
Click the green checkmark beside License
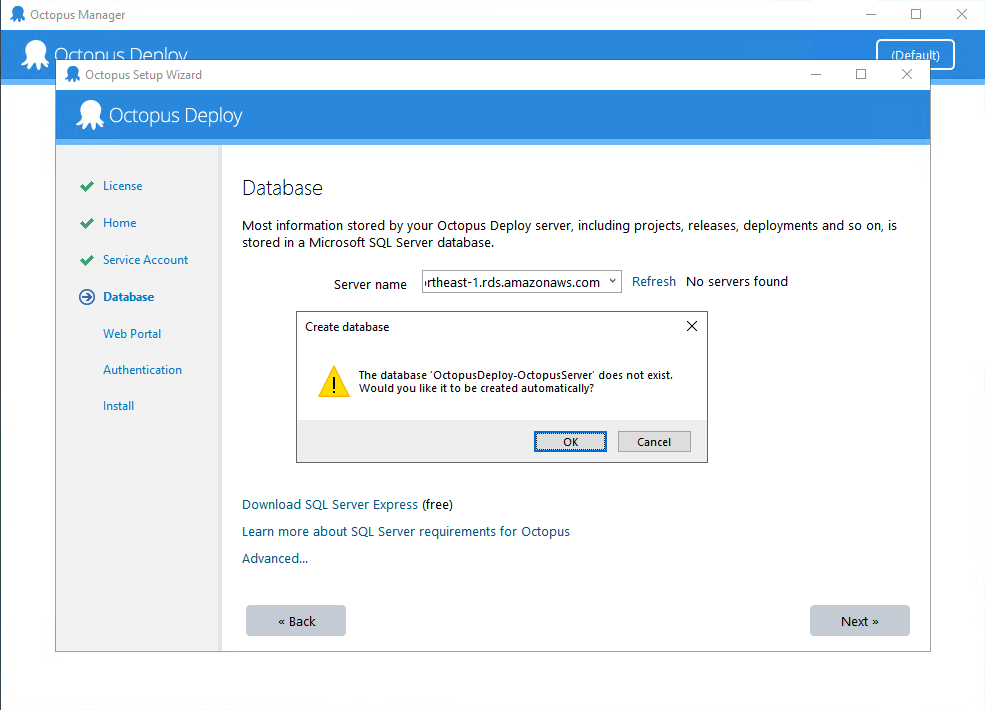click(87, 186)
